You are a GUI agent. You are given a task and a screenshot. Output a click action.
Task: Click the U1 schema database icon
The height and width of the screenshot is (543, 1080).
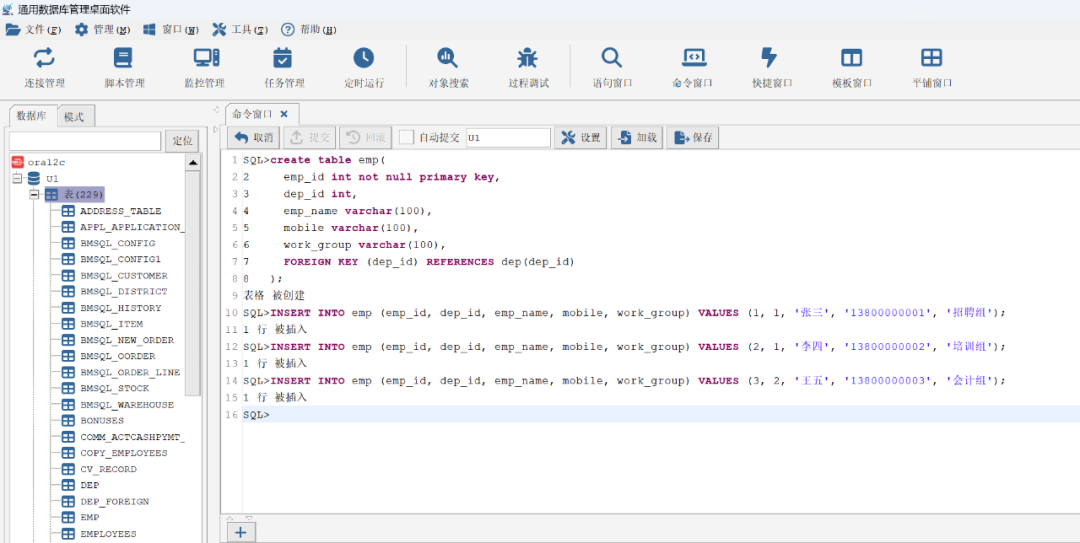click(x=34, y=178)
